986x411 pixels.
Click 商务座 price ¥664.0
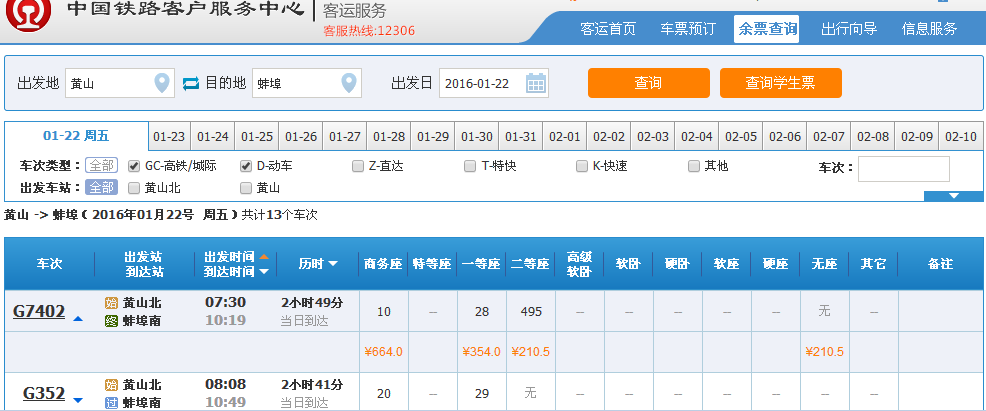(x=384, y=352)
